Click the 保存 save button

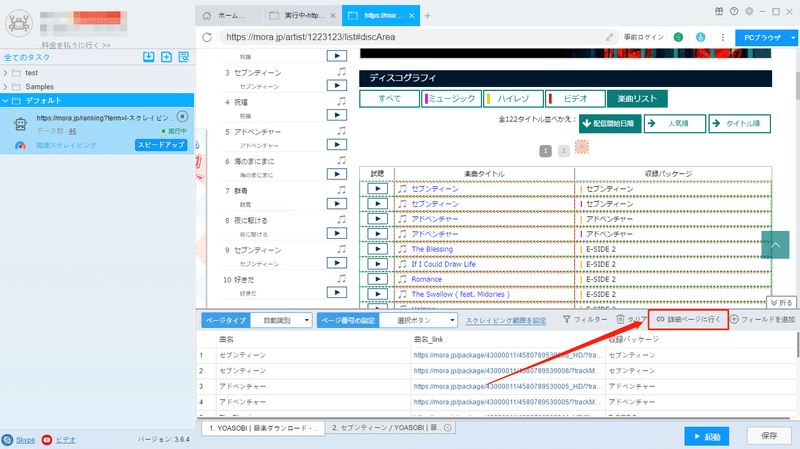(769, 436)
